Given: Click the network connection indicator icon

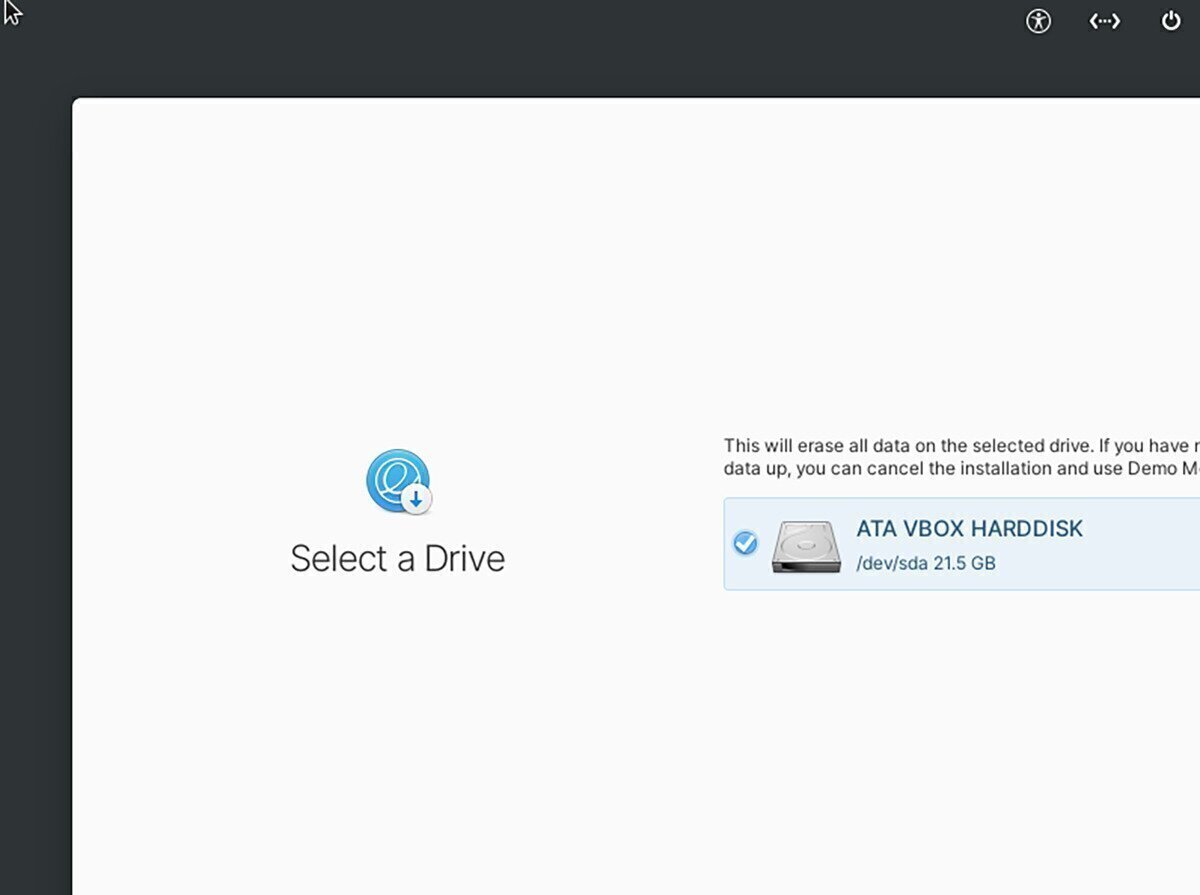Looking at the screenshot, I should pyautogui.click(x=1104, y=21).
